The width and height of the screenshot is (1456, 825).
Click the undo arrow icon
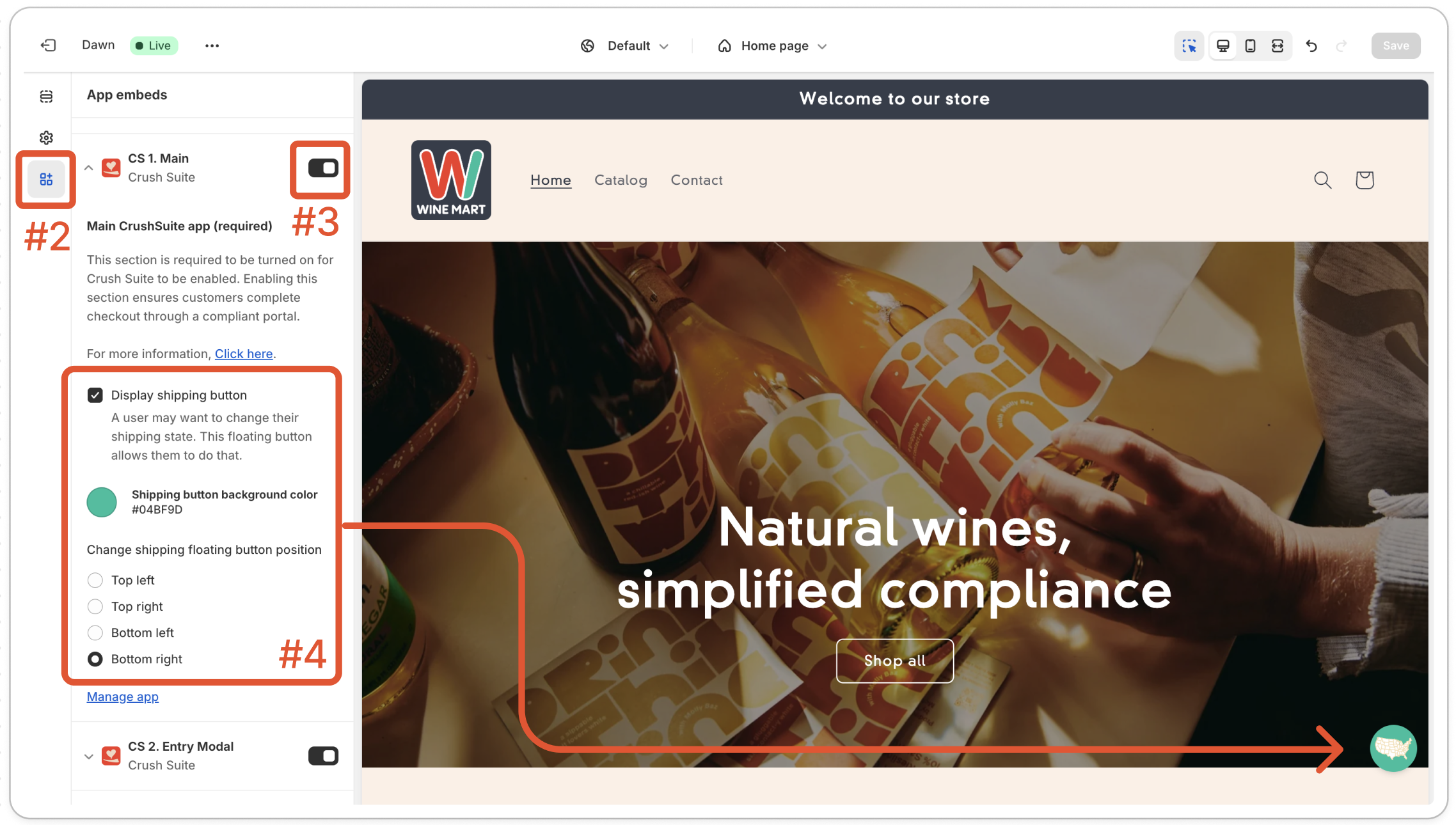point(1311,45)
